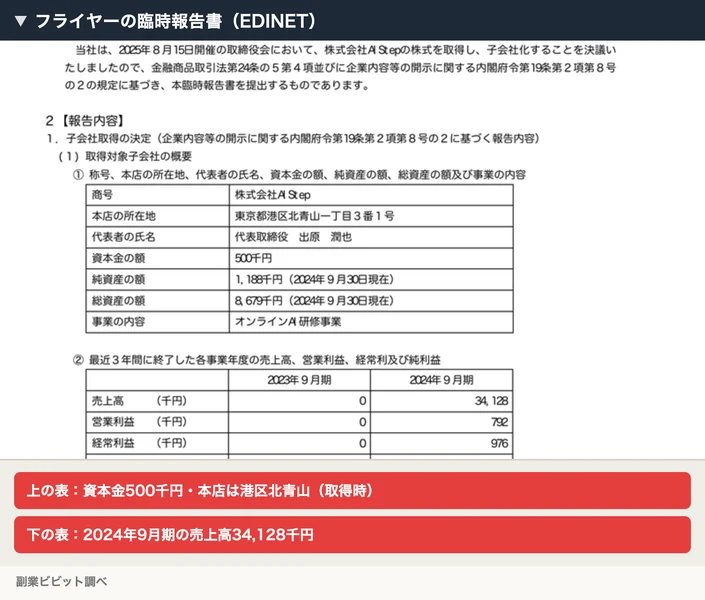Click the 2024年9月期 column header
This screenshot has height=600, width=705.
click(x=442, y=380)
